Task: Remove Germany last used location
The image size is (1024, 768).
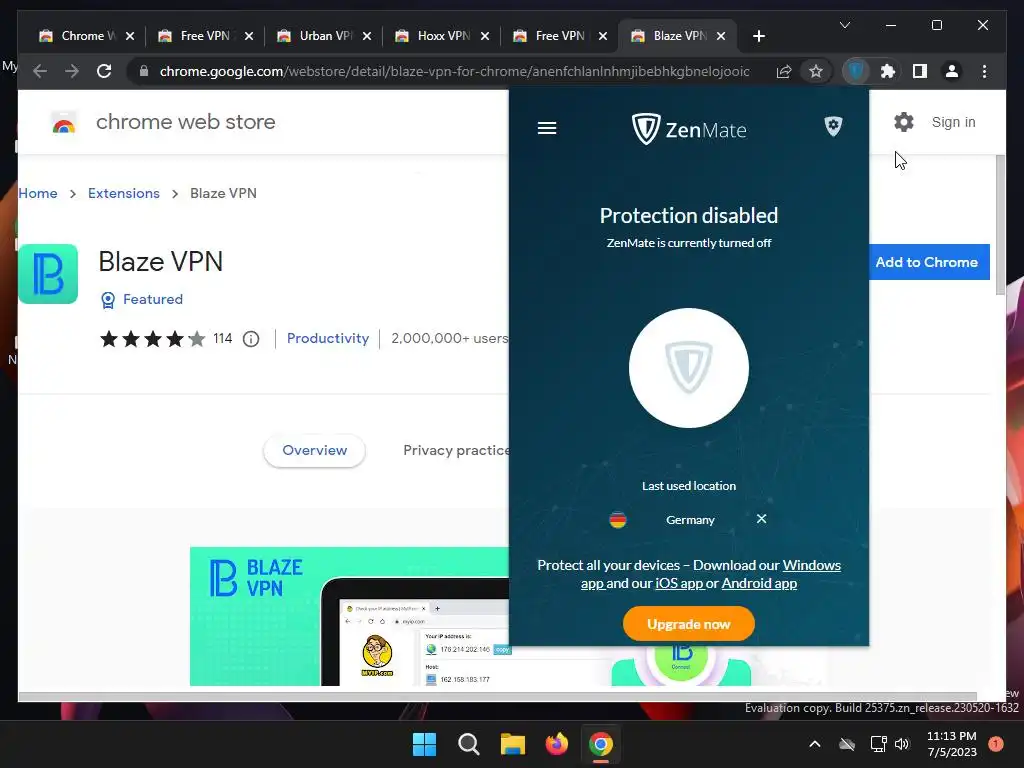Action: (761, 519)
